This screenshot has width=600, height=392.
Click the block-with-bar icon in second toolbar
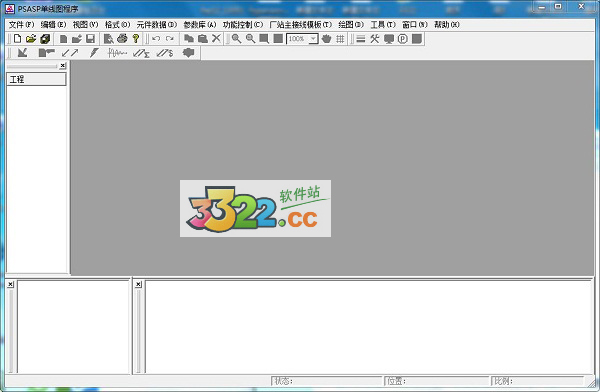[x=46, y=52]
